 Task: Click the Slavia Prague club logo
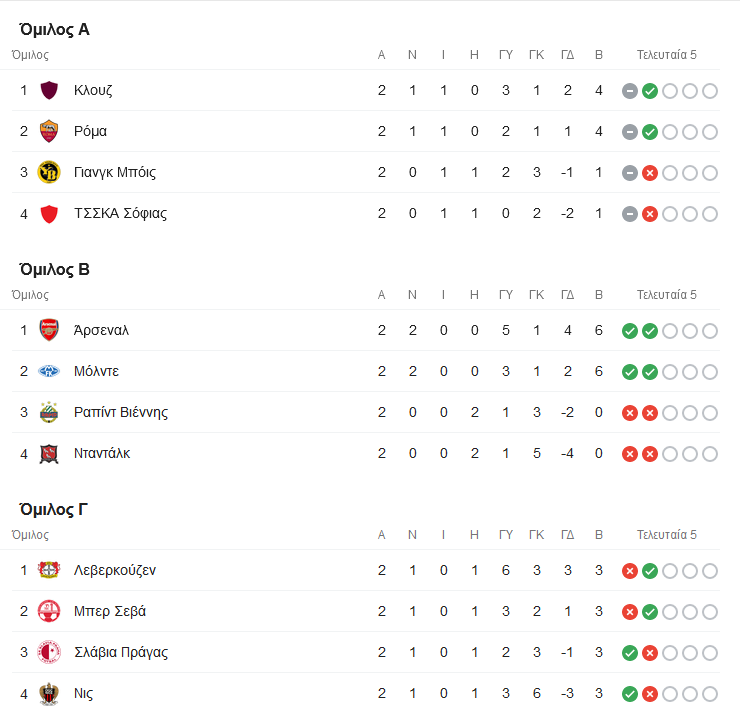(49, 652)
